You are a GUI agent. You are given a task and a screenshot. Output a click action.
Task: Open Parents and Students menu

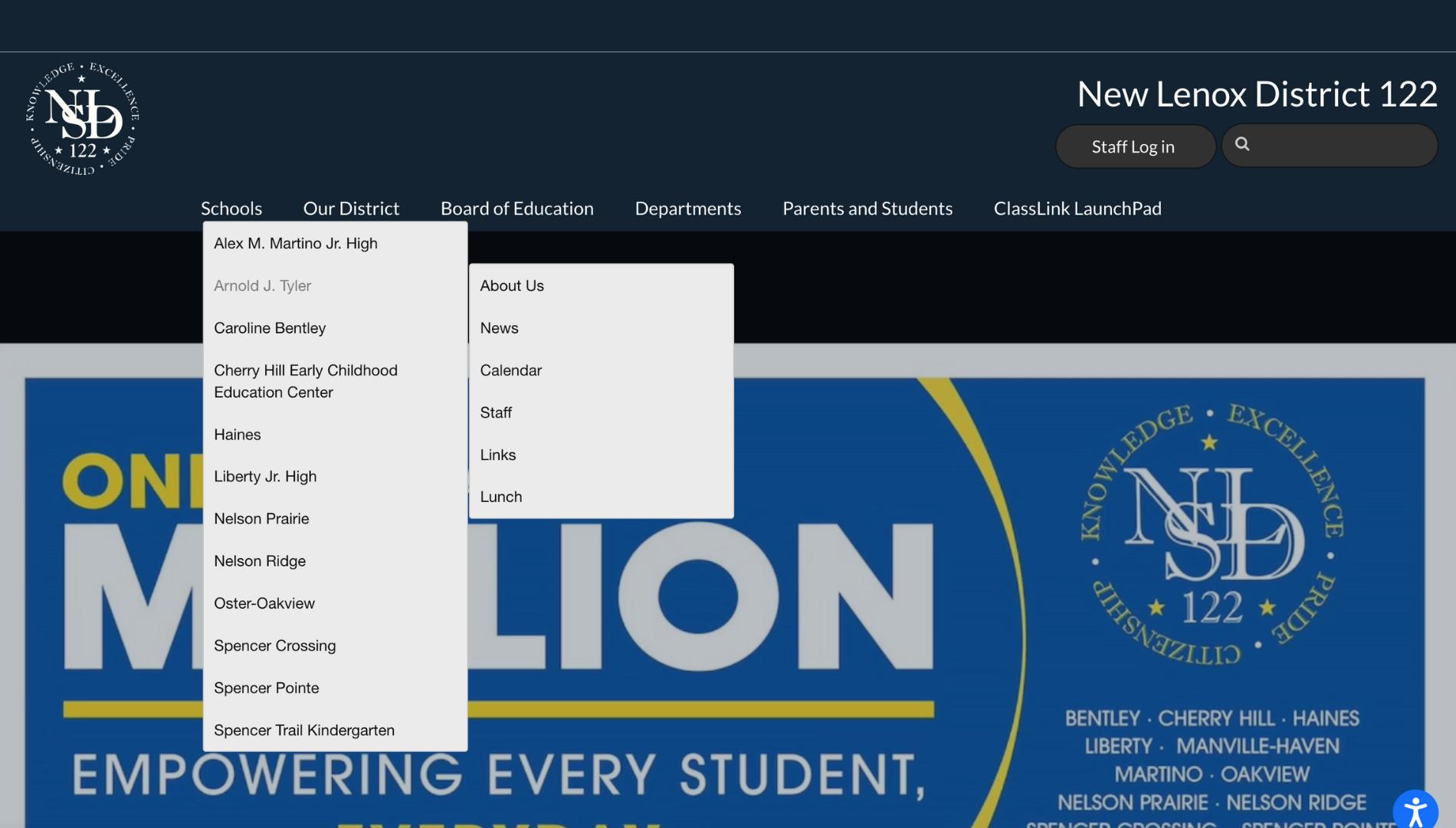[x=867, y=208]
